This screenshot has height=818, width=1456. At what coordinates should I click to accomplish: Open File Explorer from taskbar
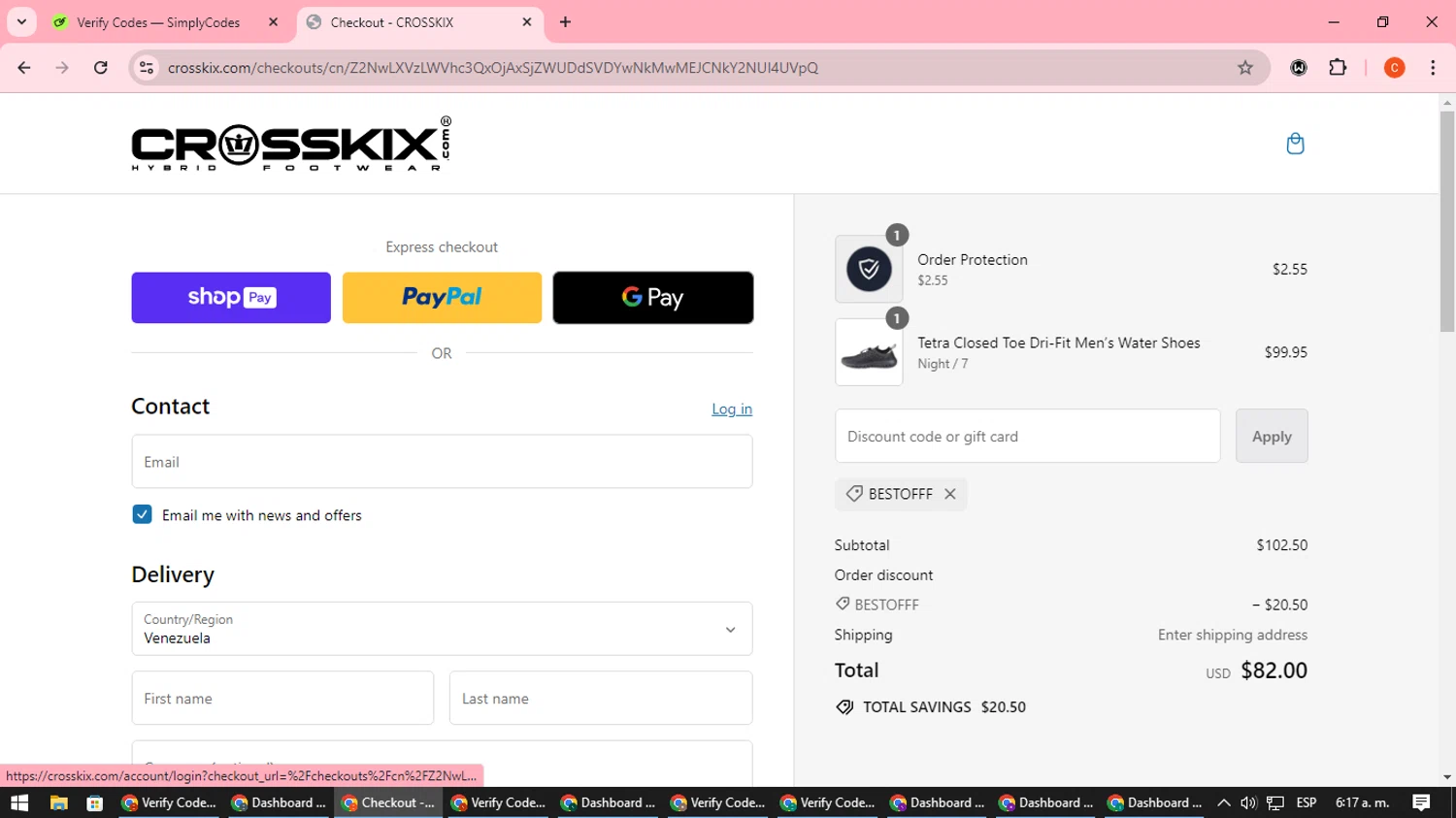point(58,802)
